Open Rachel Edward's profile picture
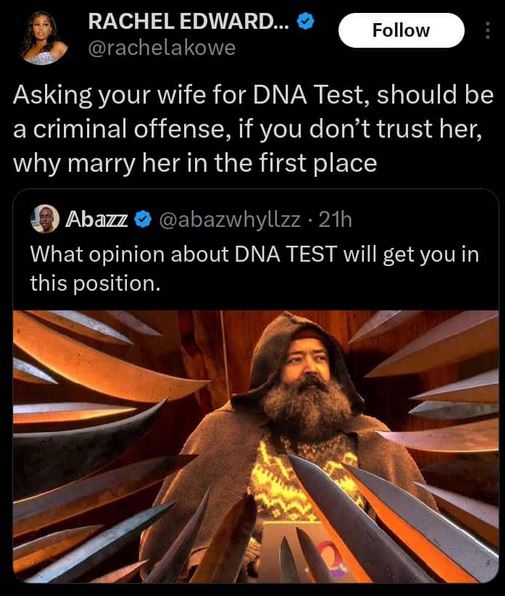 (42, 37)
